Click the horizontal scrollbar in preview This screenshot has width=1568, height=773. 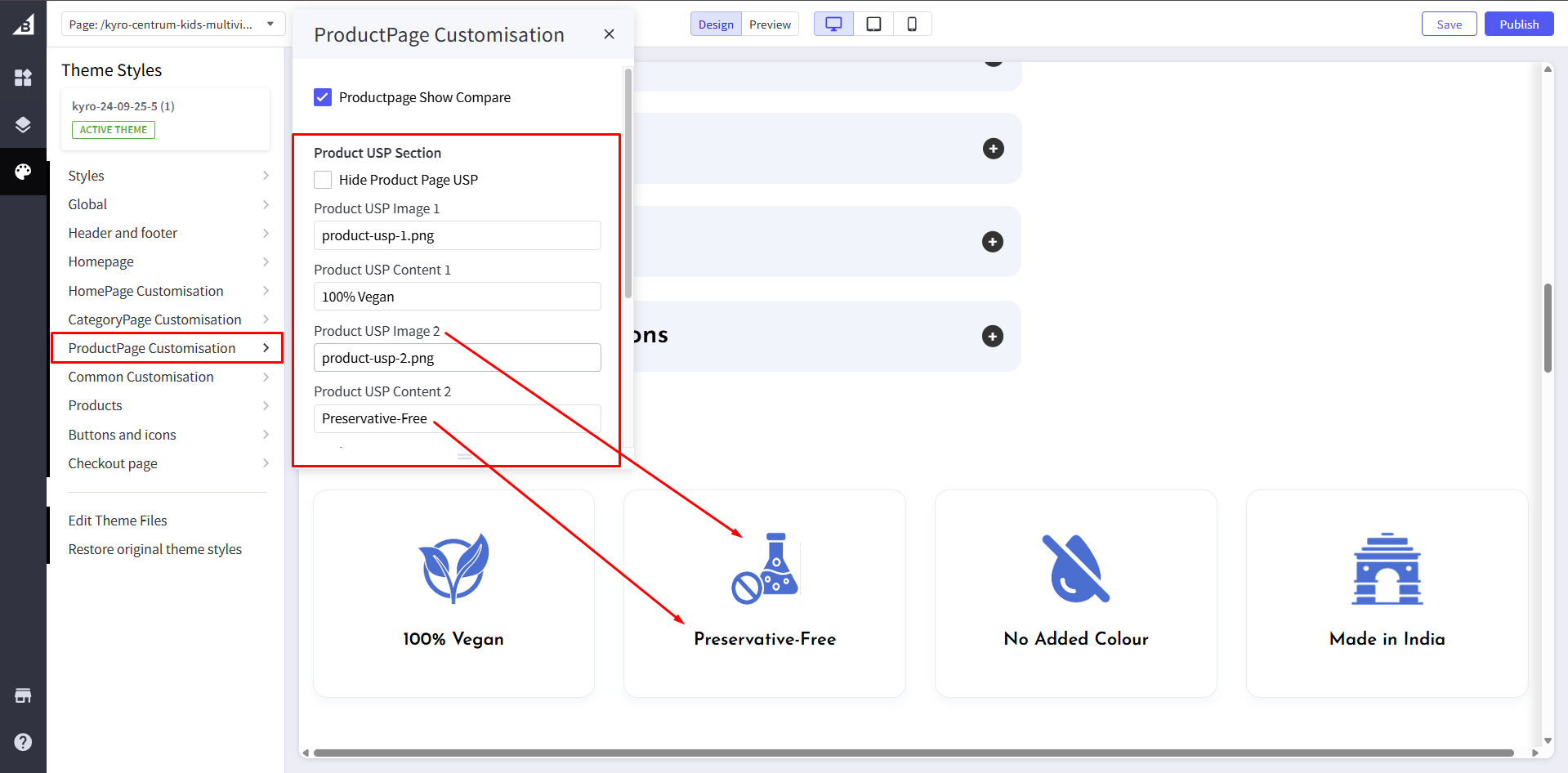(913, 753)
